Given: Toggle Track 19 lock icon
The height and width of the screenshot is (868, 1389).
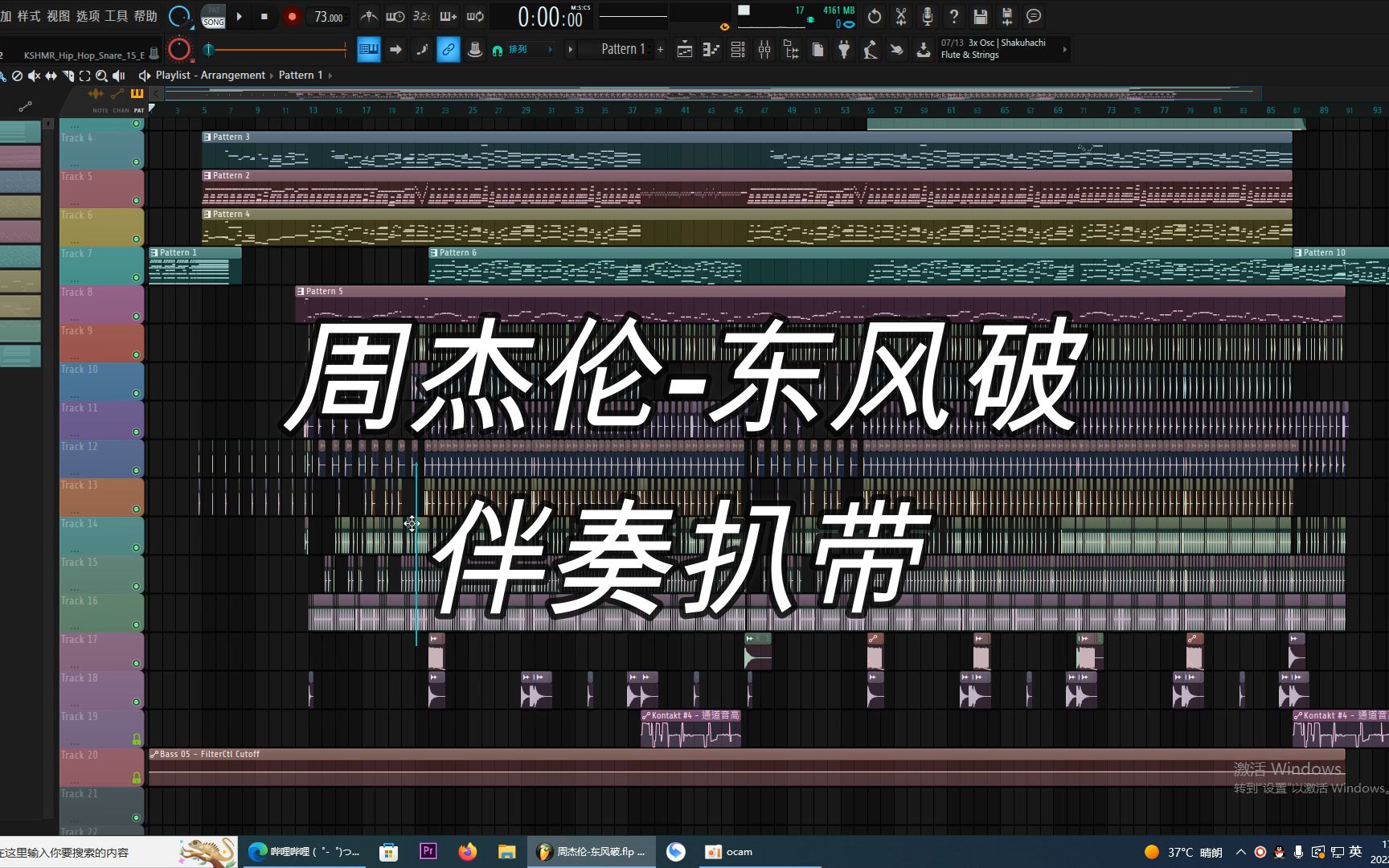Looking at the screenshot, I should click(x=136, y=739).
